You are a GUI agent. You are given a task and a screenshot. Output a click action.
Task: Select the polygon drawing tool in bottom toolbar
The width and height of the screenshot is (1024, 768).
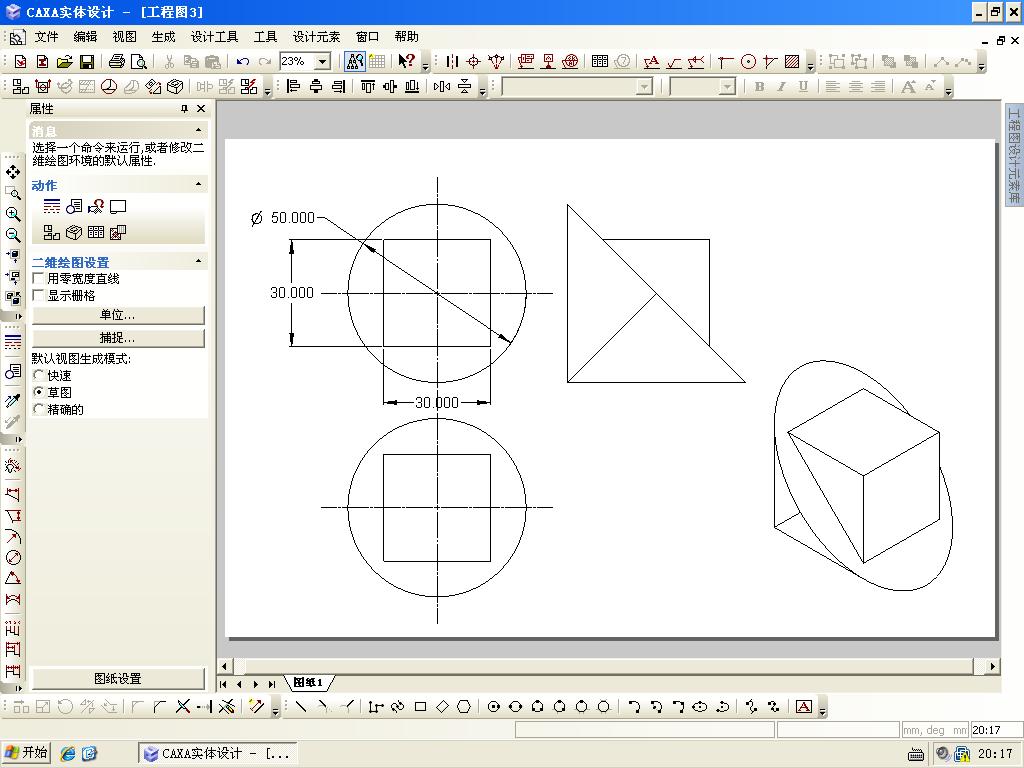point(464,707)
